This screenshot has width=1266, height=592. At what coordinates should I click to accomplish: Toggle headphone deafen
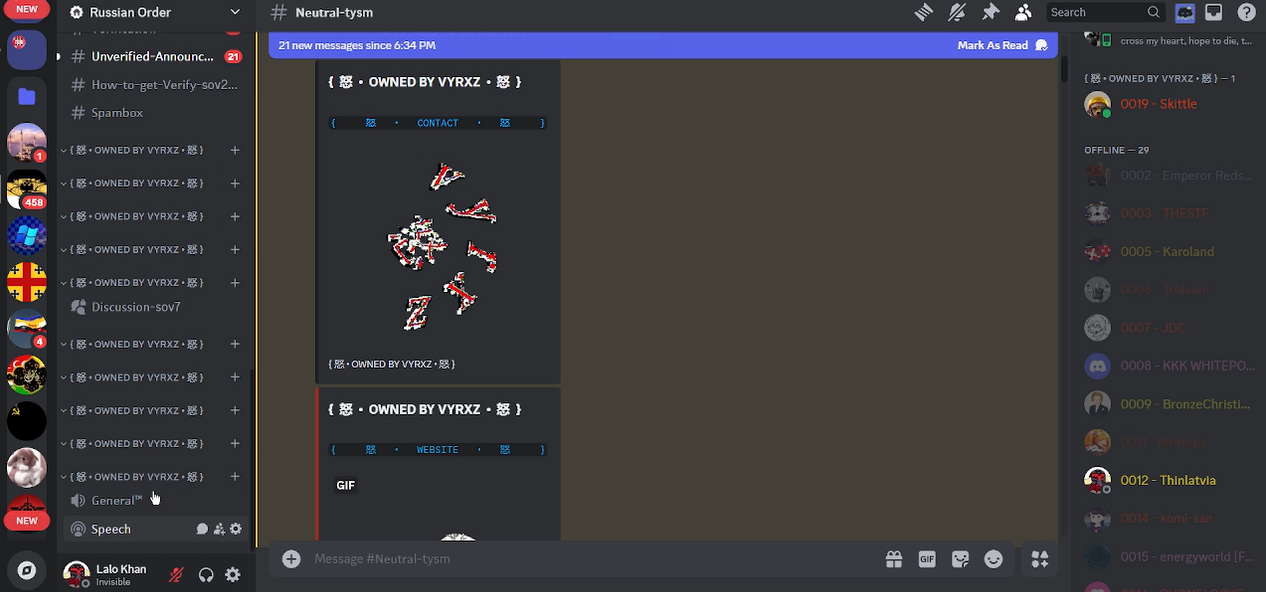[x=205, y=575]
